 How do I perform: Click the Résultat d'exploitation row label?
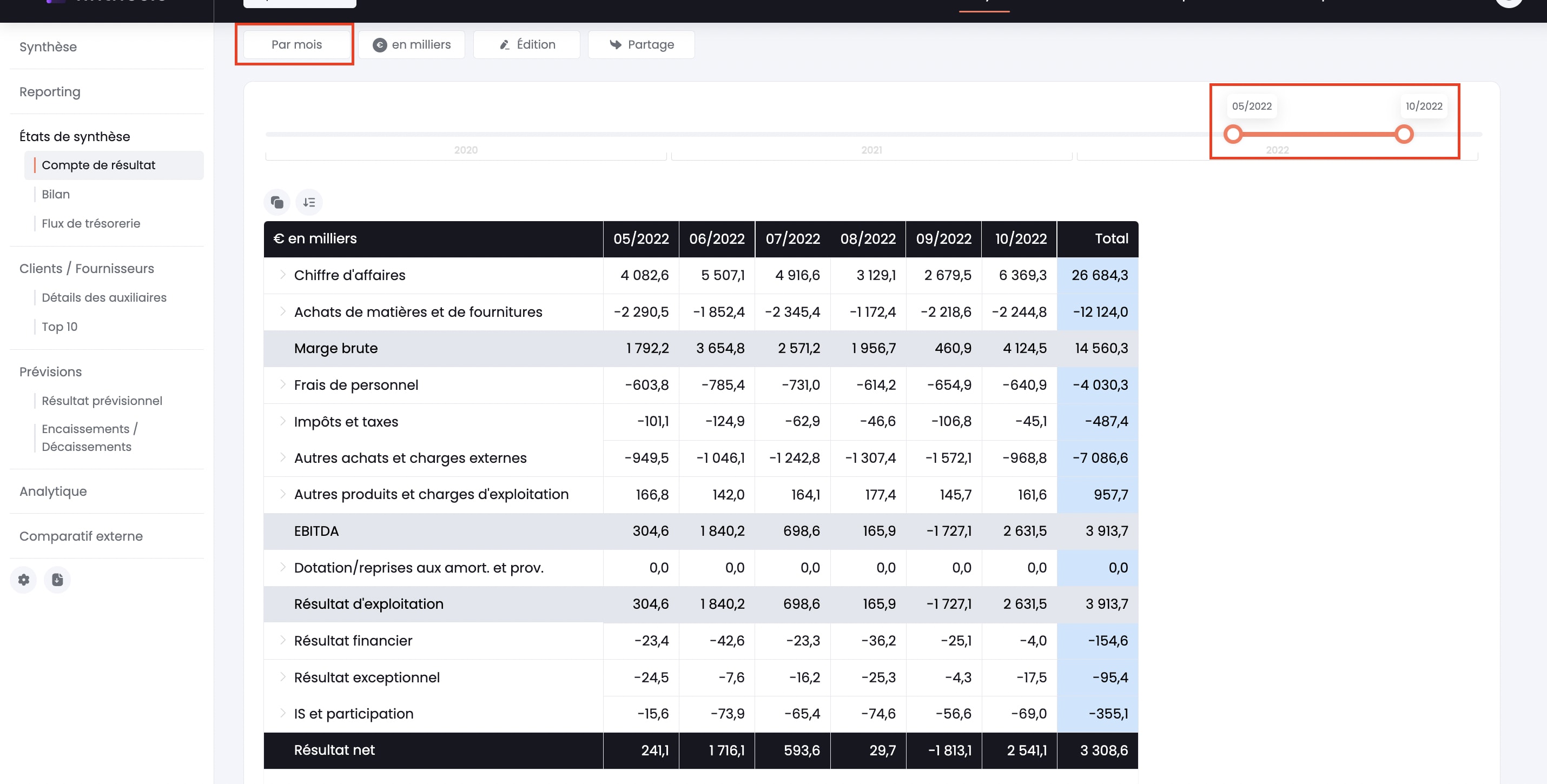pyautogui.click(x=369, y=604)
